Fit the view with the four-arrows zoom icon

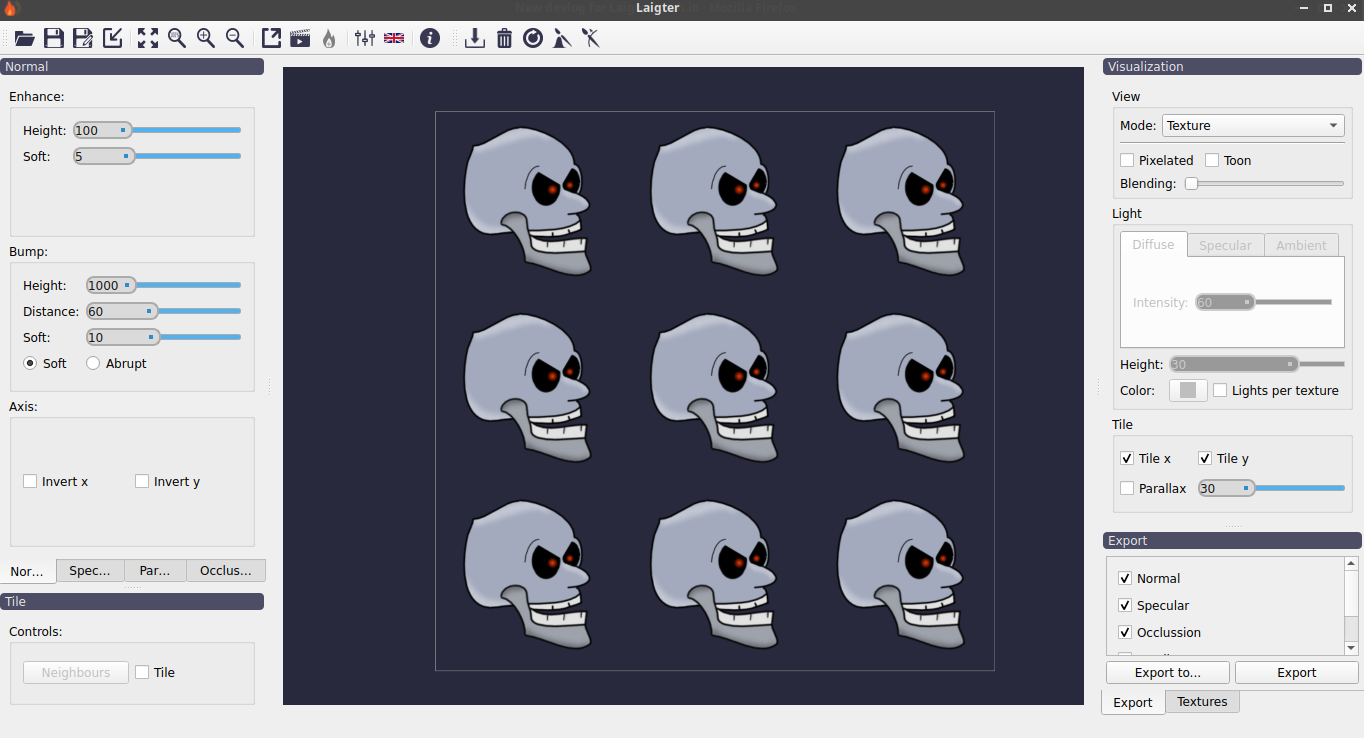(x=148, y=38)
